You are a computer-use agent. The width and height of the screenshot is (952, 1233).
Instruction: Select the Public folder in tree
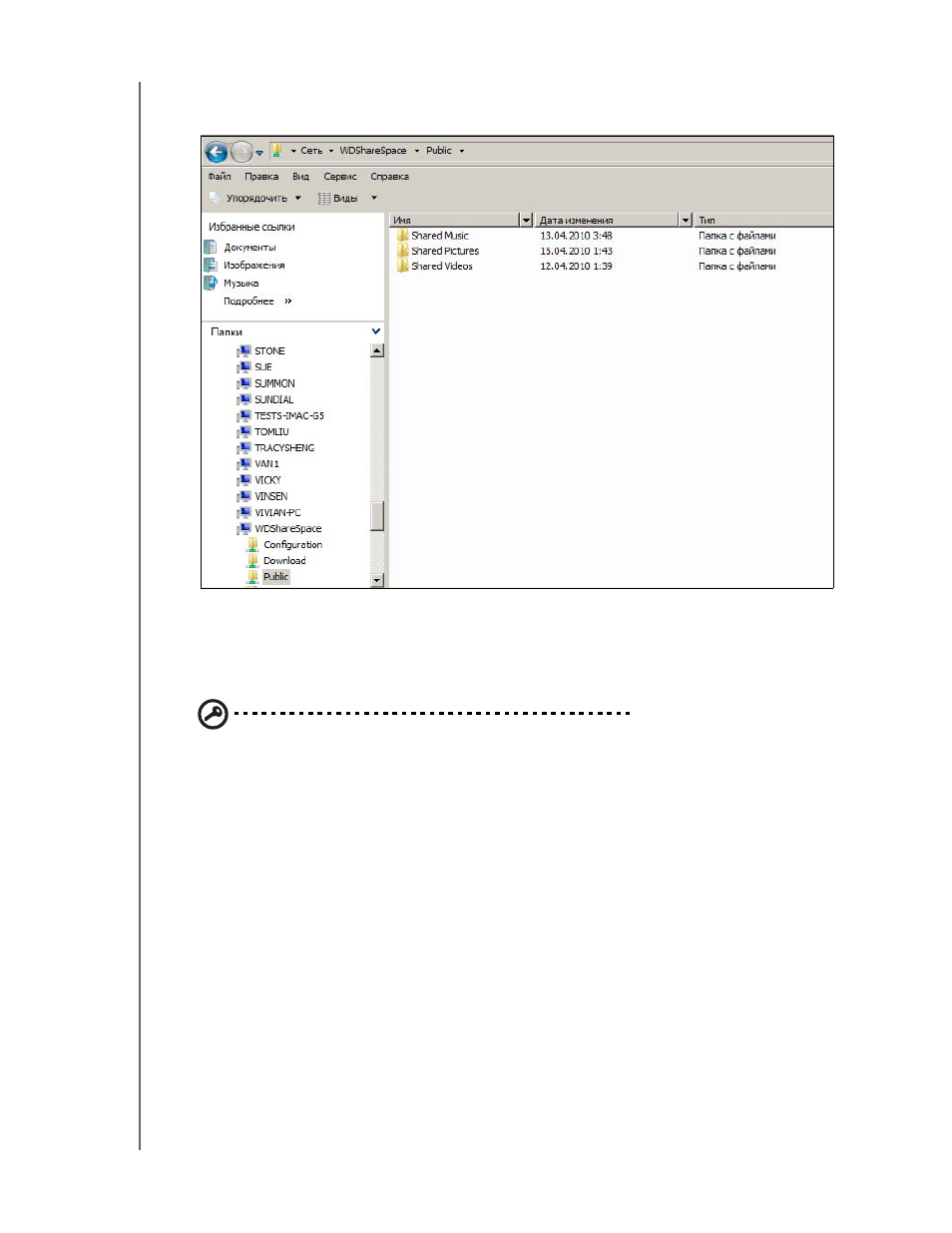tap(275, 577)
